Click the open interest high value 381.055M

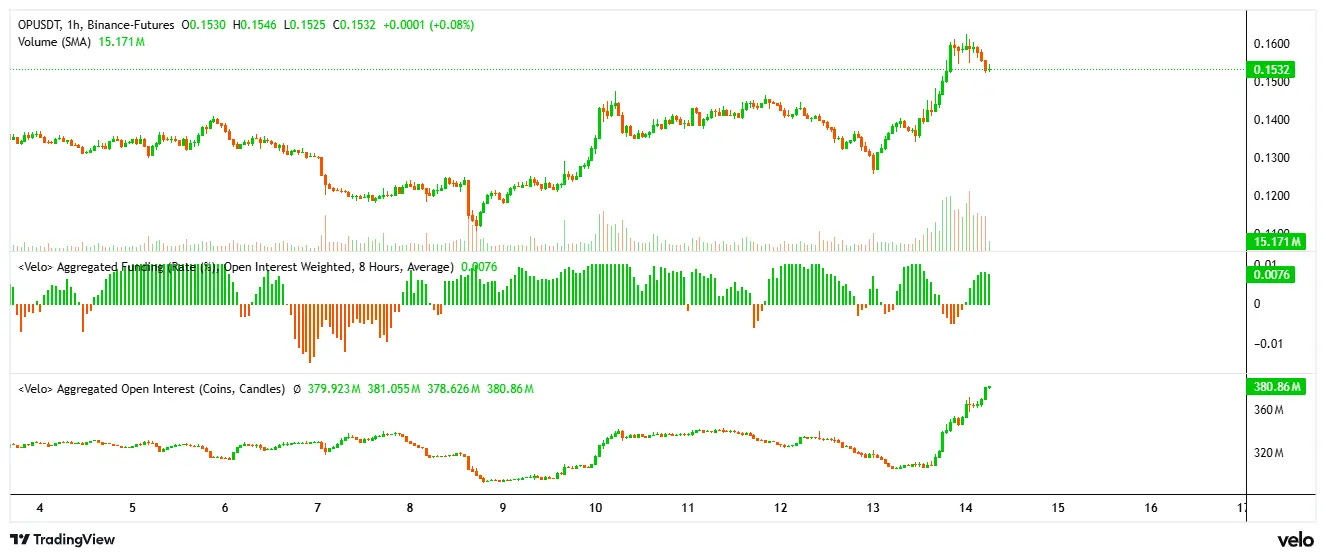[394, 389]
